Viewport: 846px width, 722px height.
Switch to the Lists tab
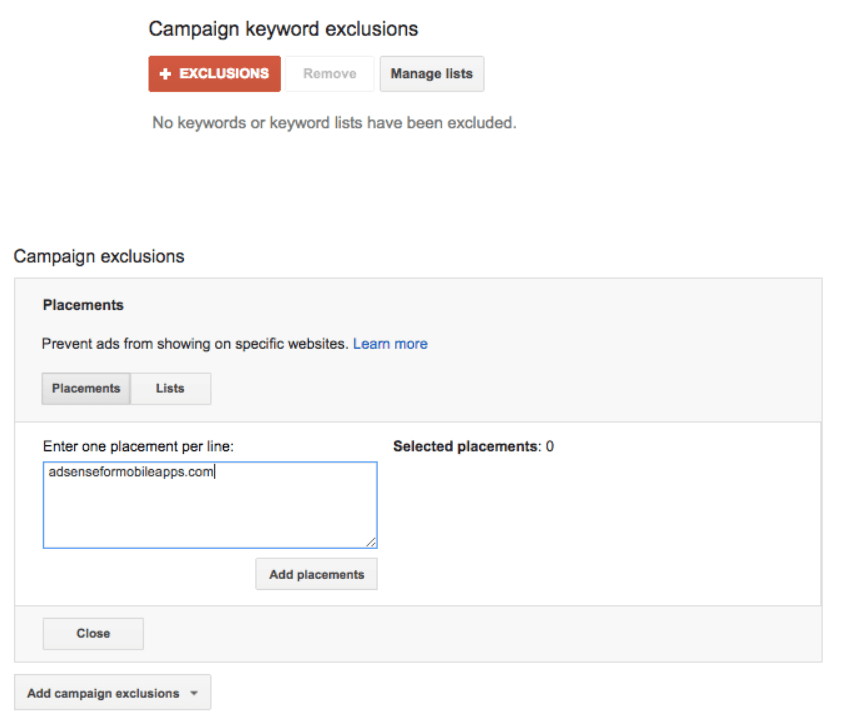[170, 389]
